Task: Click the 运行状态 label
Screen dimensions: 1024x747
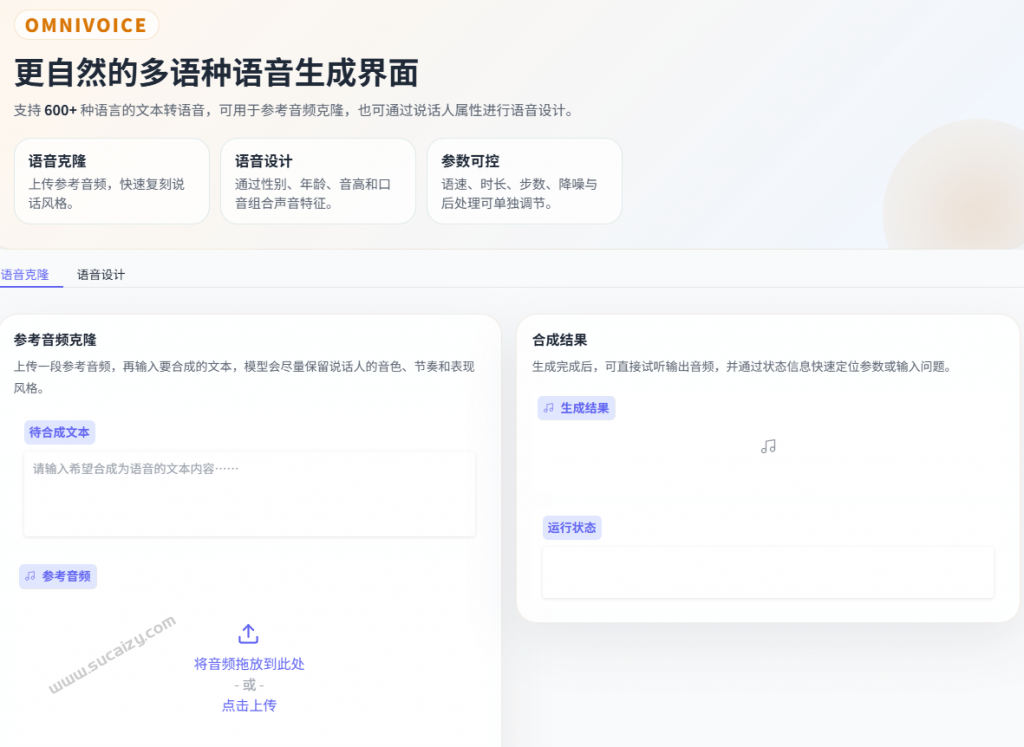Action: [x=571, y=528]
